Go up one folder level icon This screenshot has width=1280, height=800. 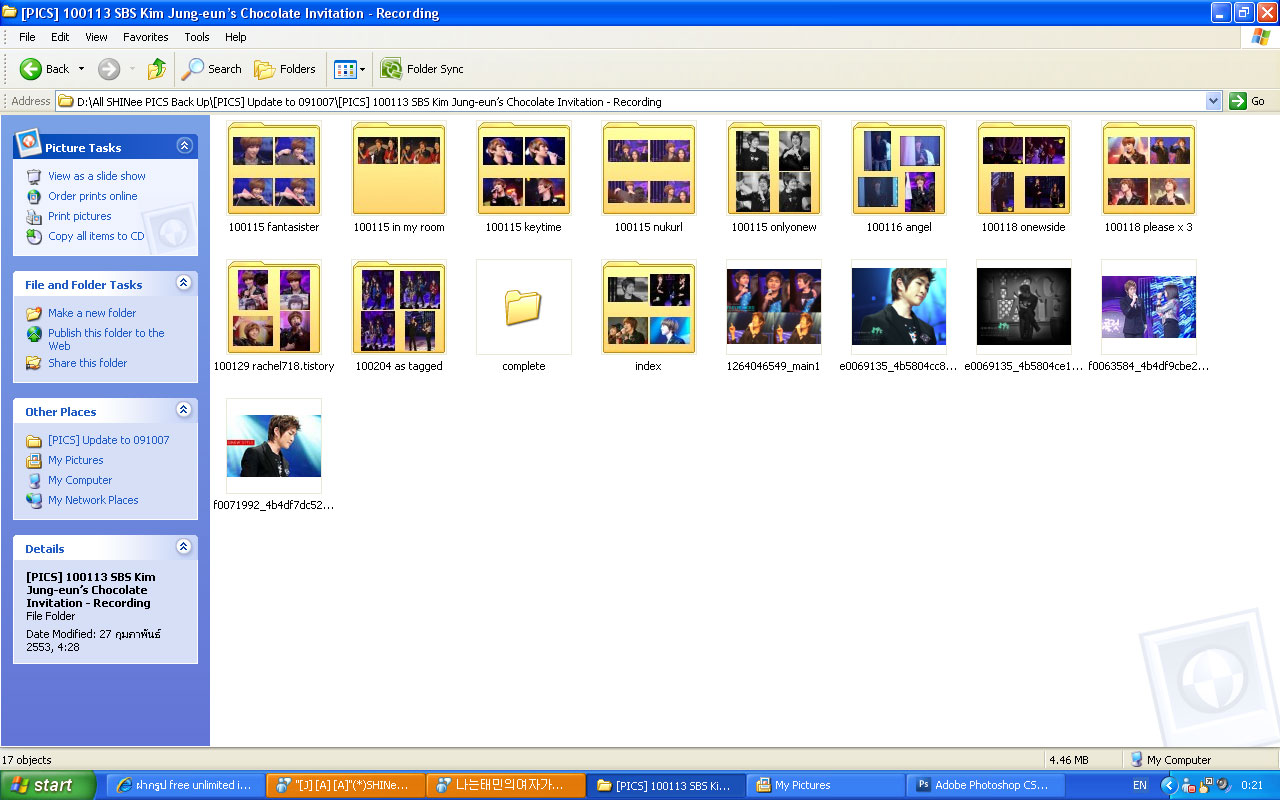click(x=157, y=69)
